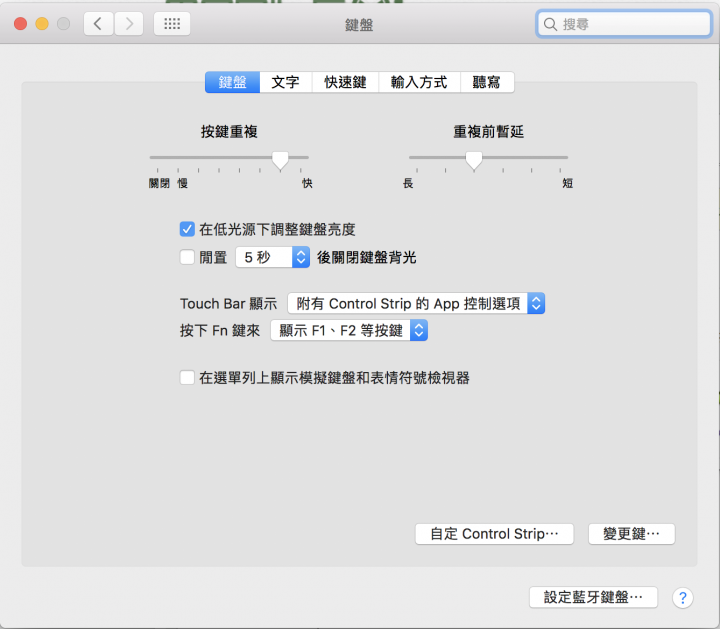Click the 慢 label under key repeat
This screenshot has width=720, height=629.
tap(183, 184)
